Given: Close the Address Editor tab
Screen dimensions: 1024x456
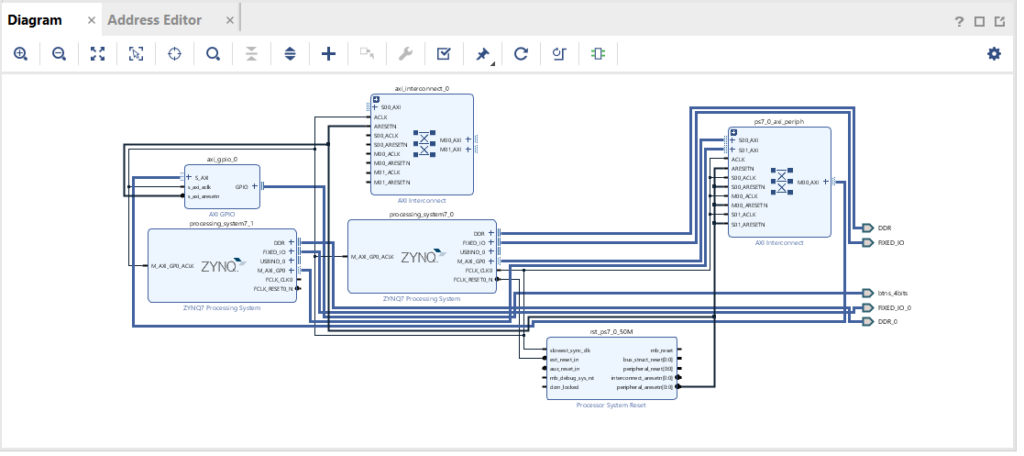Looking at the screenshot, I should 229,21.
